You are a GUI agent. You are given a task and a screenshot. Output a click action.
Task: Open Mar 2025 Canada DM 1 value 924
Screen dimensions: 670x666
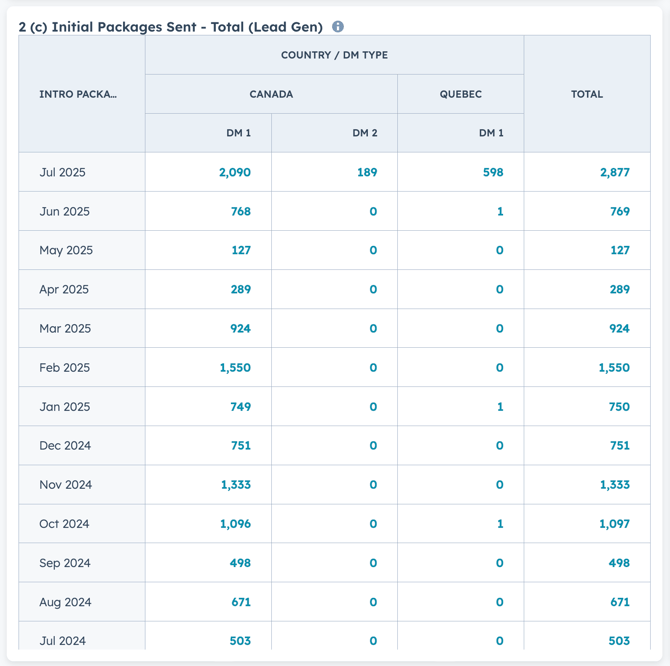240,329
